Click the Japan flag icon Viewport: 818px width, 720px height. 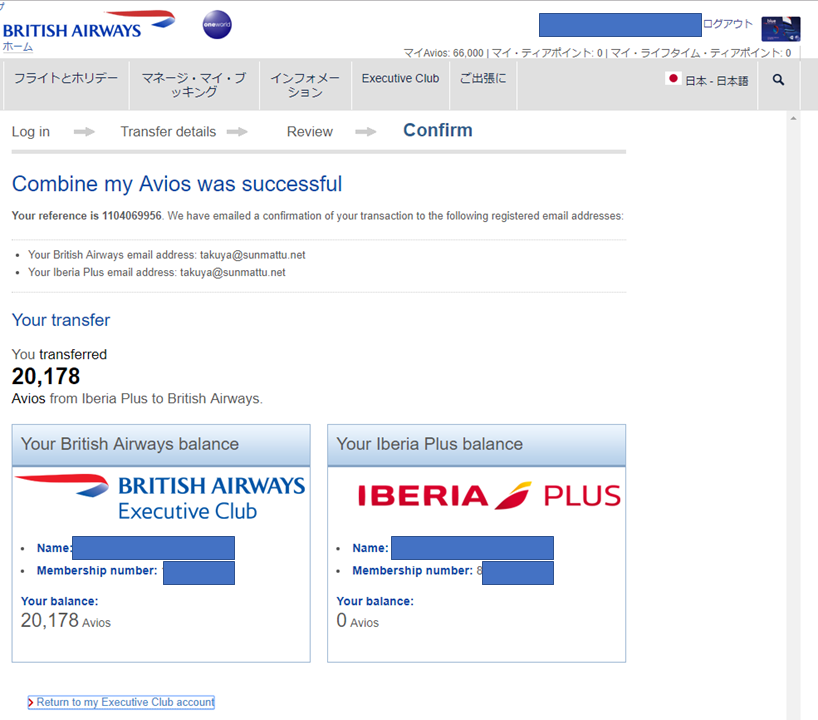(673, 79)
